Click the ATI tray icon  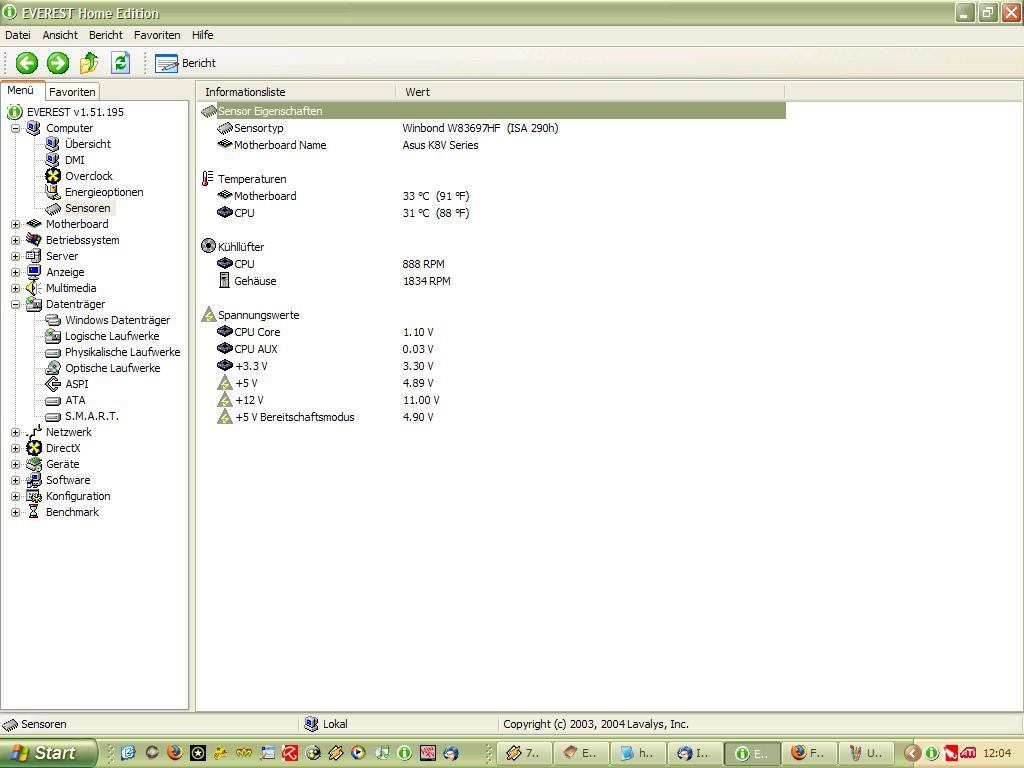pos(967,753)
